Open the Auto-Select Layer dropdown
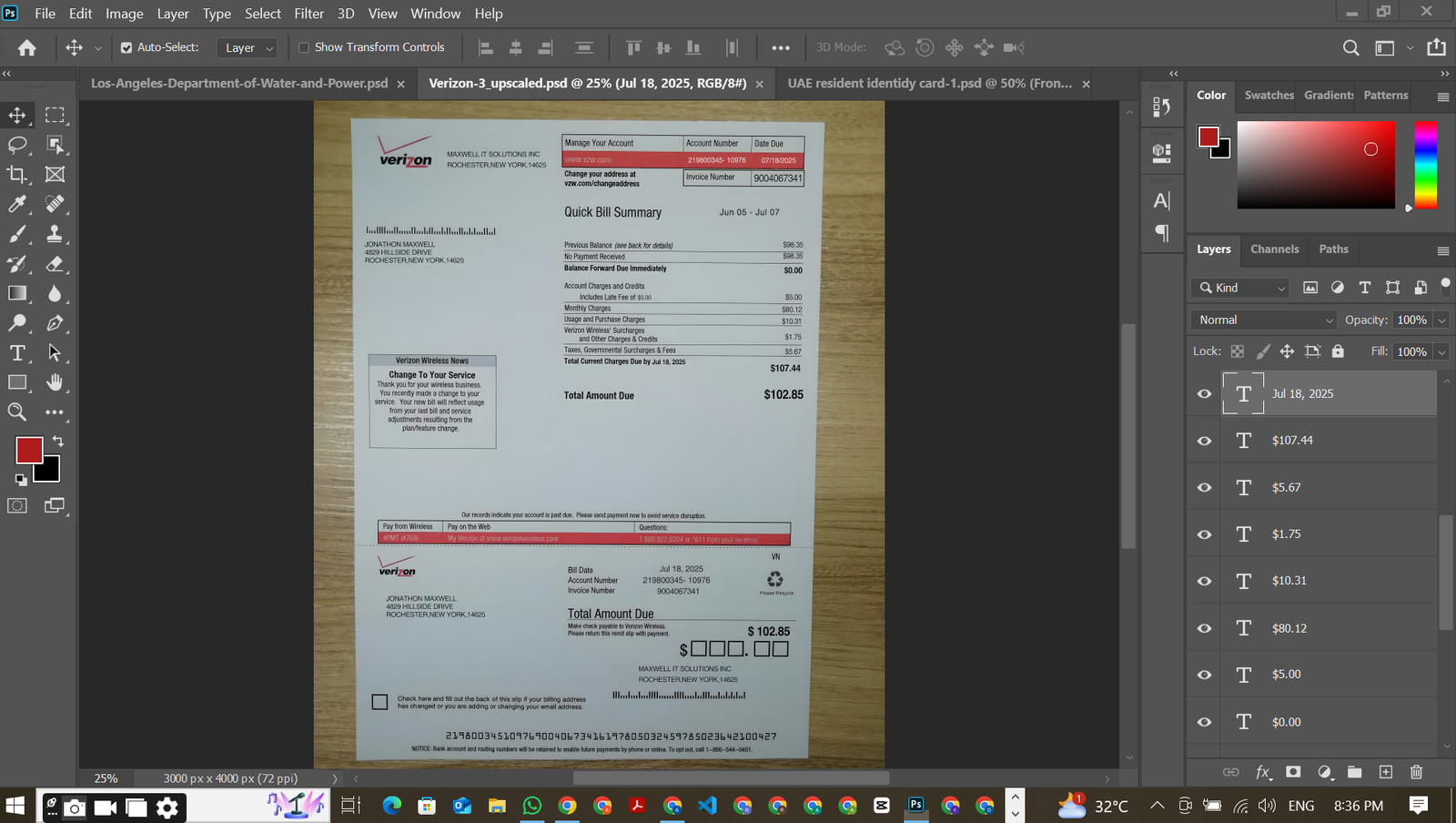The width and height of the screenshot is (1456, 823). [x=247, y=47]
